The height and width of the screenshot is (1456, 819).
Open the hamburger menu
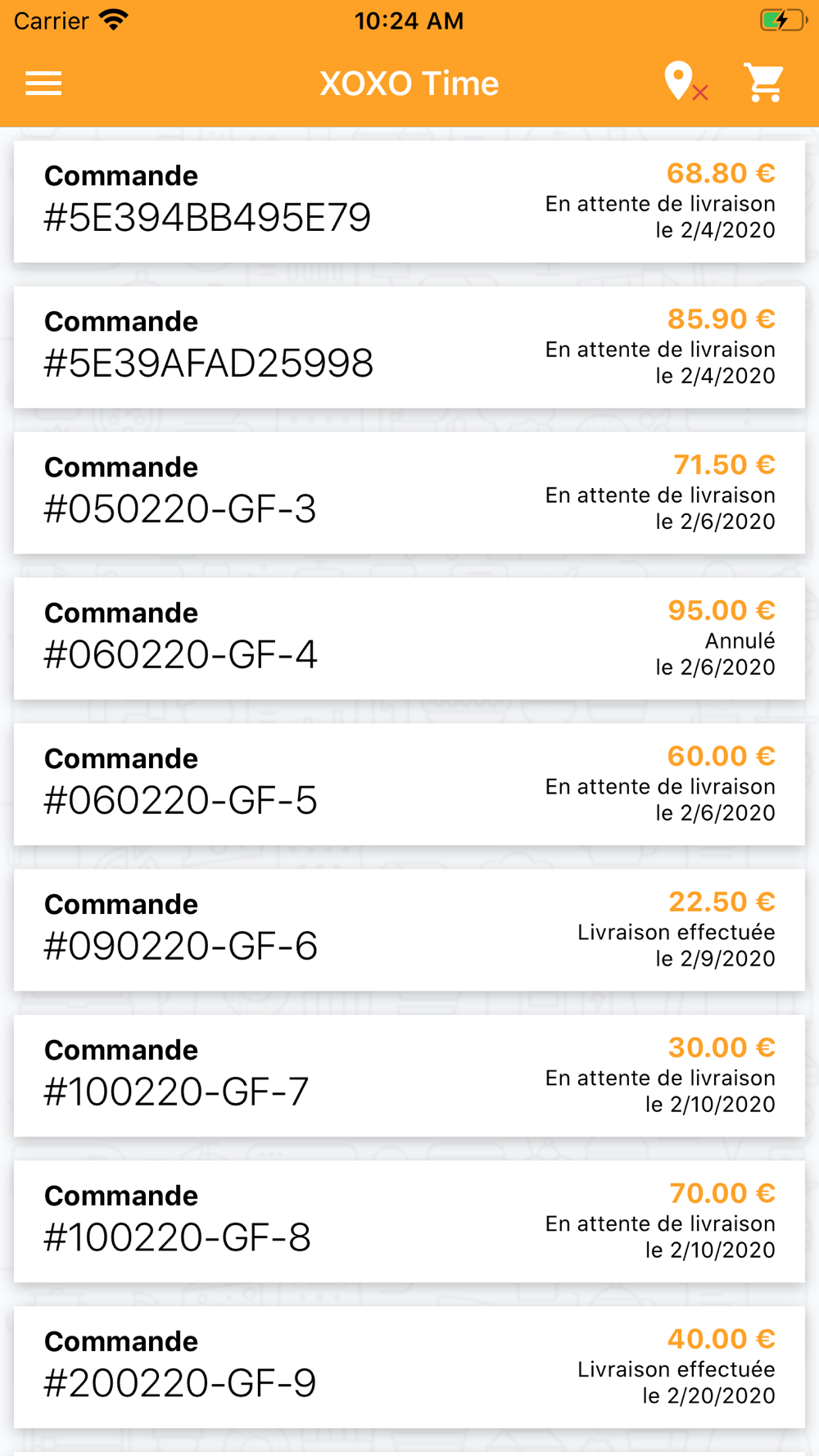click(43, 84)
